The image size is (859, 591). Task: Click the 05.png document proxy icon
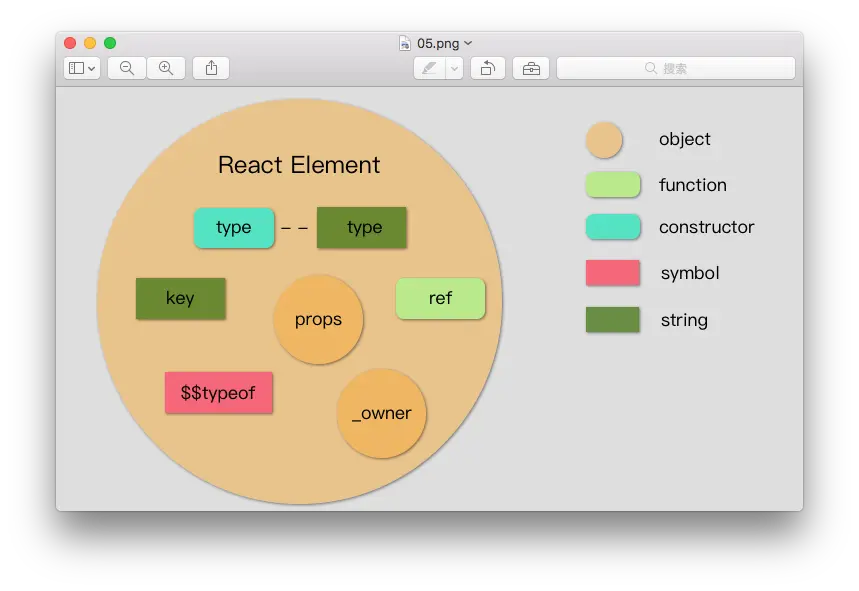point(405,43)
